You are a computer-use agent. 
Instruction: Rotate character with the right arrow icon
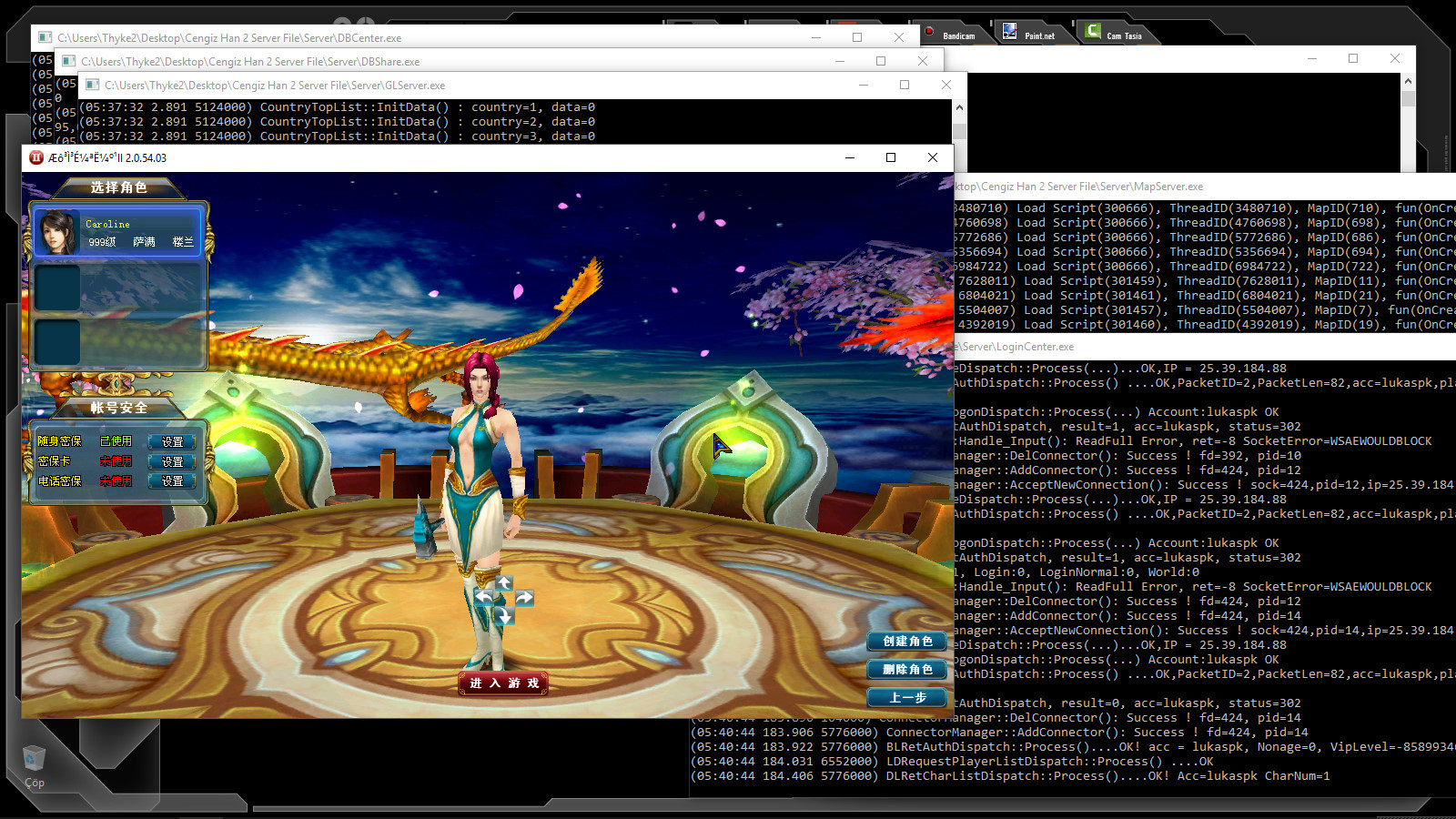coord(524,598)
